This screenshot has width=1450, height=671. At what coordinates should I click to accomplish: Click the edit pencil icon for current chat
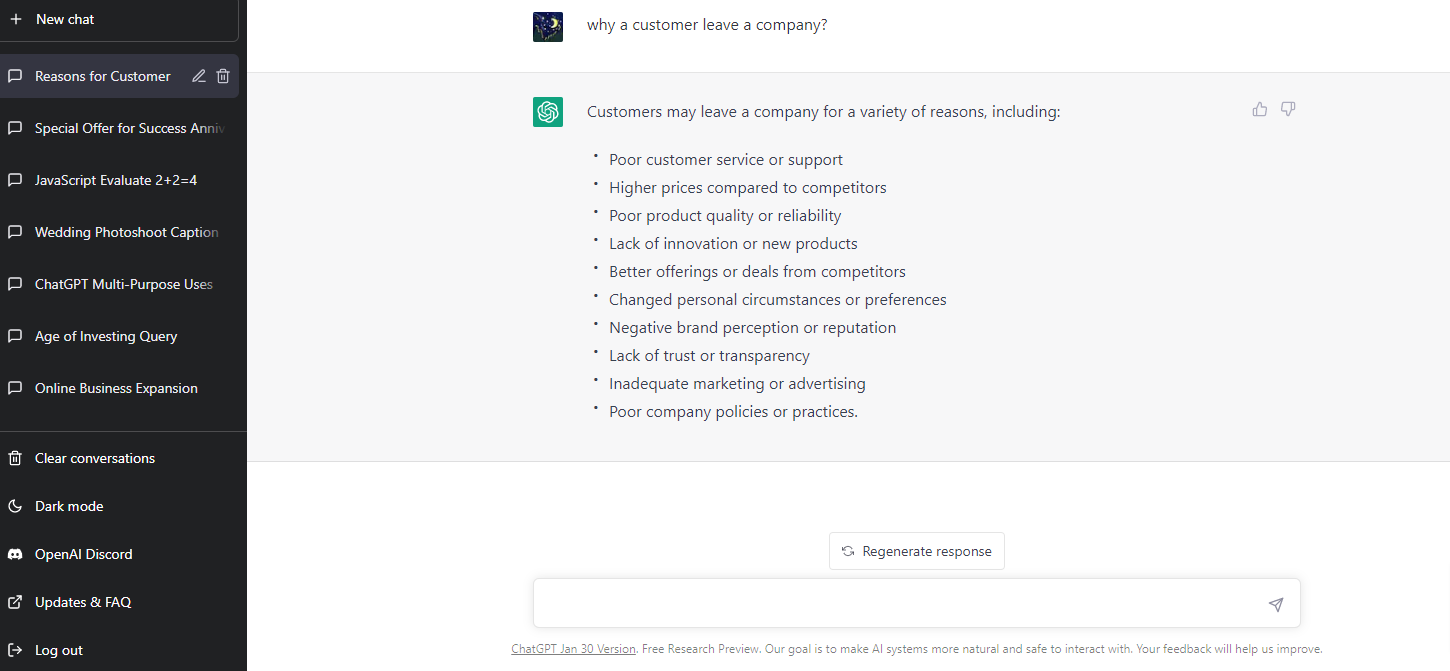point(199,76)
